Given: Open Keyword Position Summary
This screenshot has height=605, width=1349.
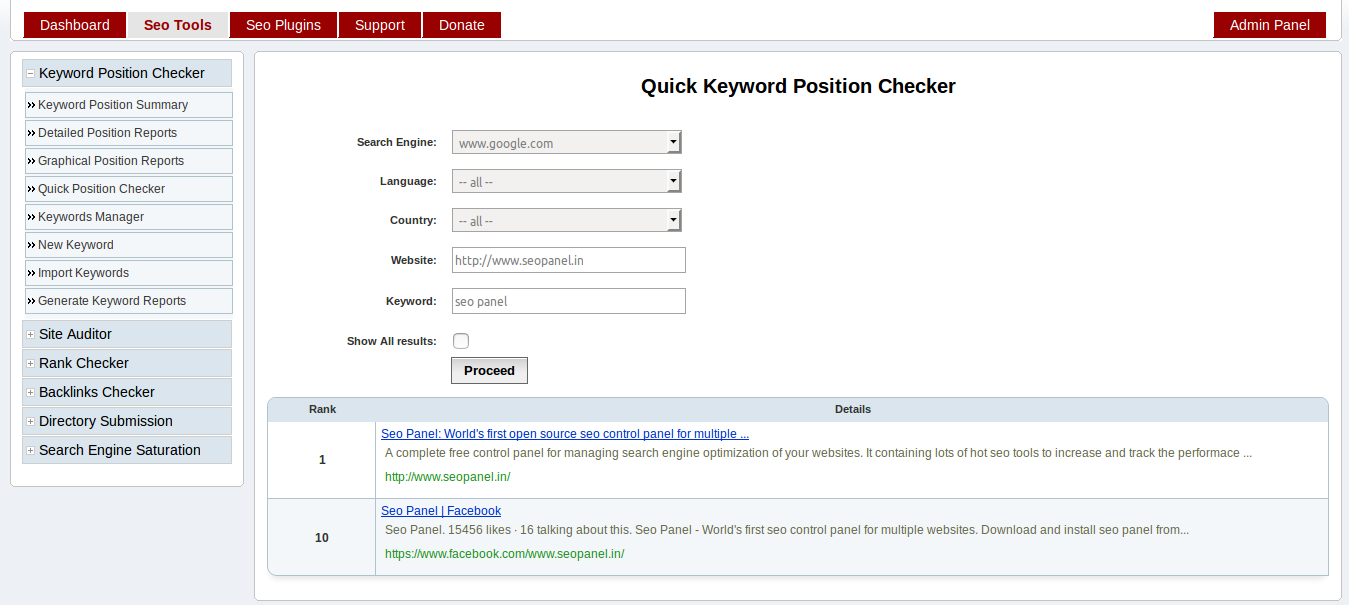Looking at the screenshot, I should click(x=129, y=105).
